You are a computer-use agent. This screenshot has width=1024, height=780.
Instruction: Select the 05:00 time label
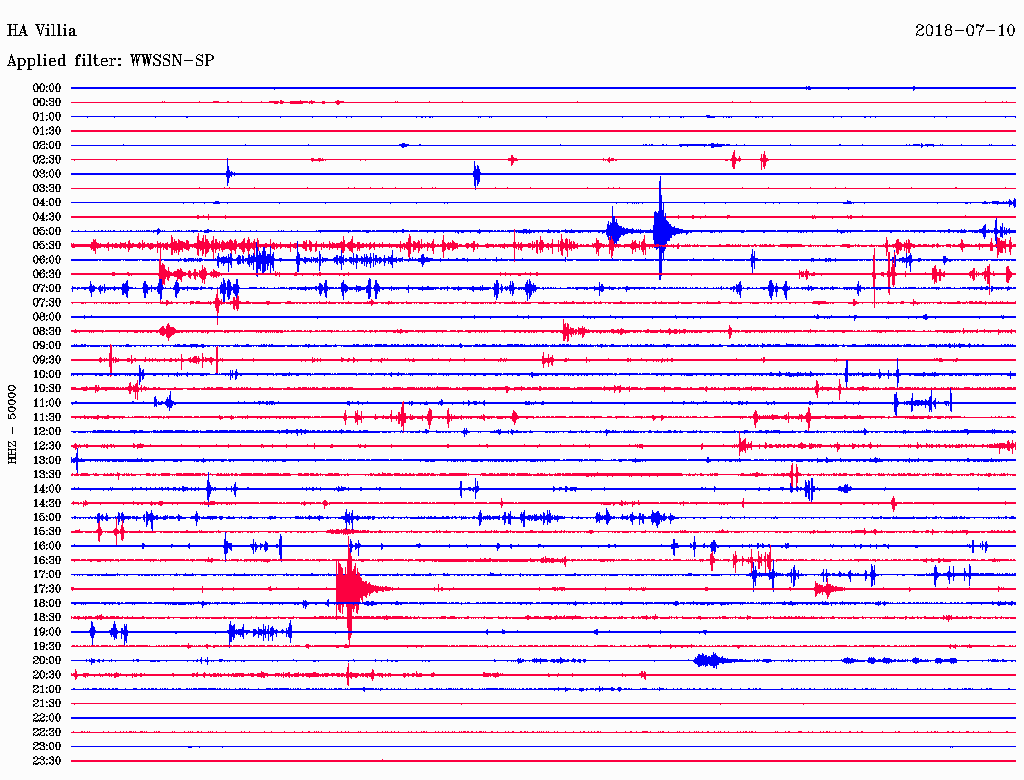pyautogui.click(x=47, y=231)
